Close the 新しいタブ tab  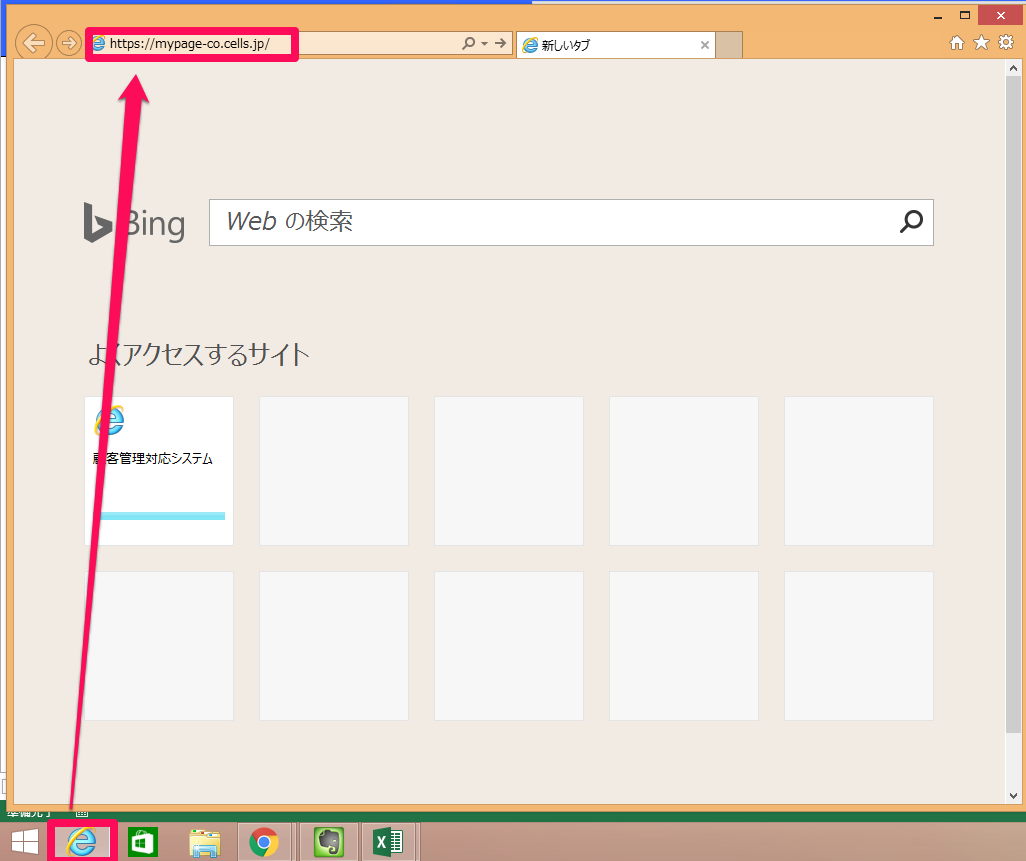coord(705,45)
